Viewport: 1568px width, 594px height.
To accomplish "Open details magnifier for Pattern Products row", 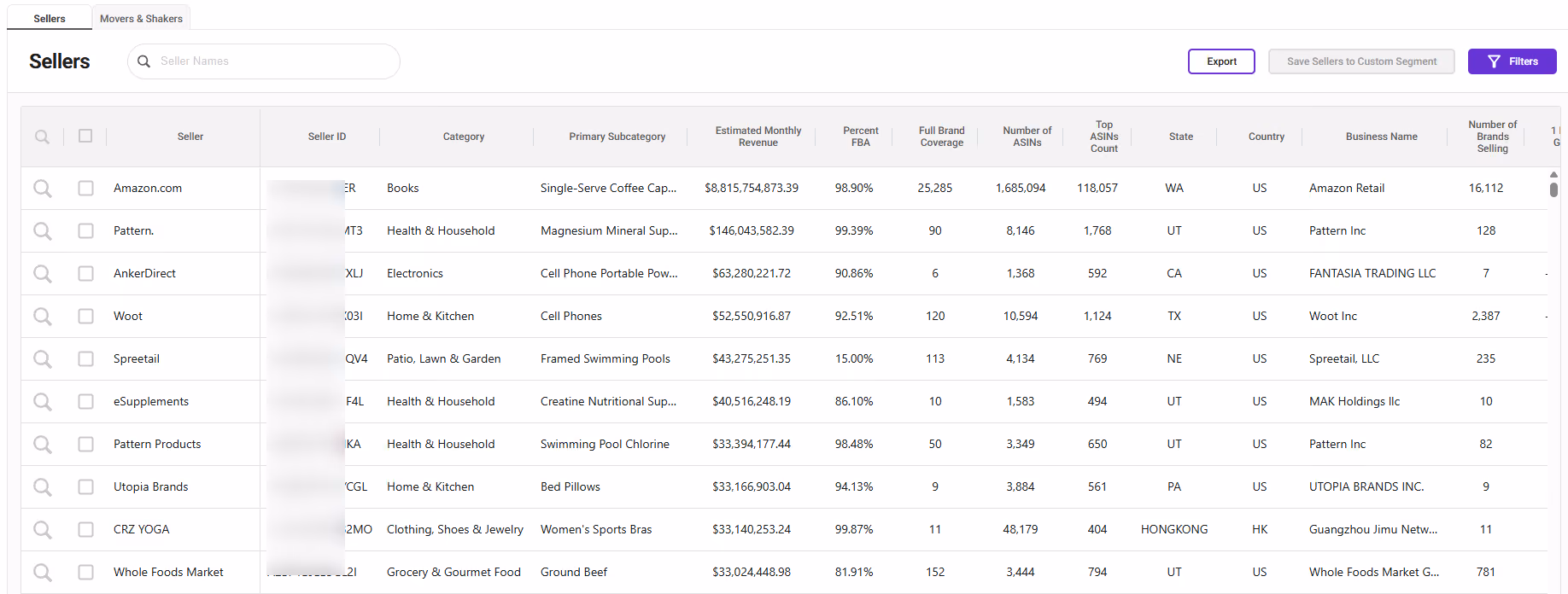I will point(42,445).
